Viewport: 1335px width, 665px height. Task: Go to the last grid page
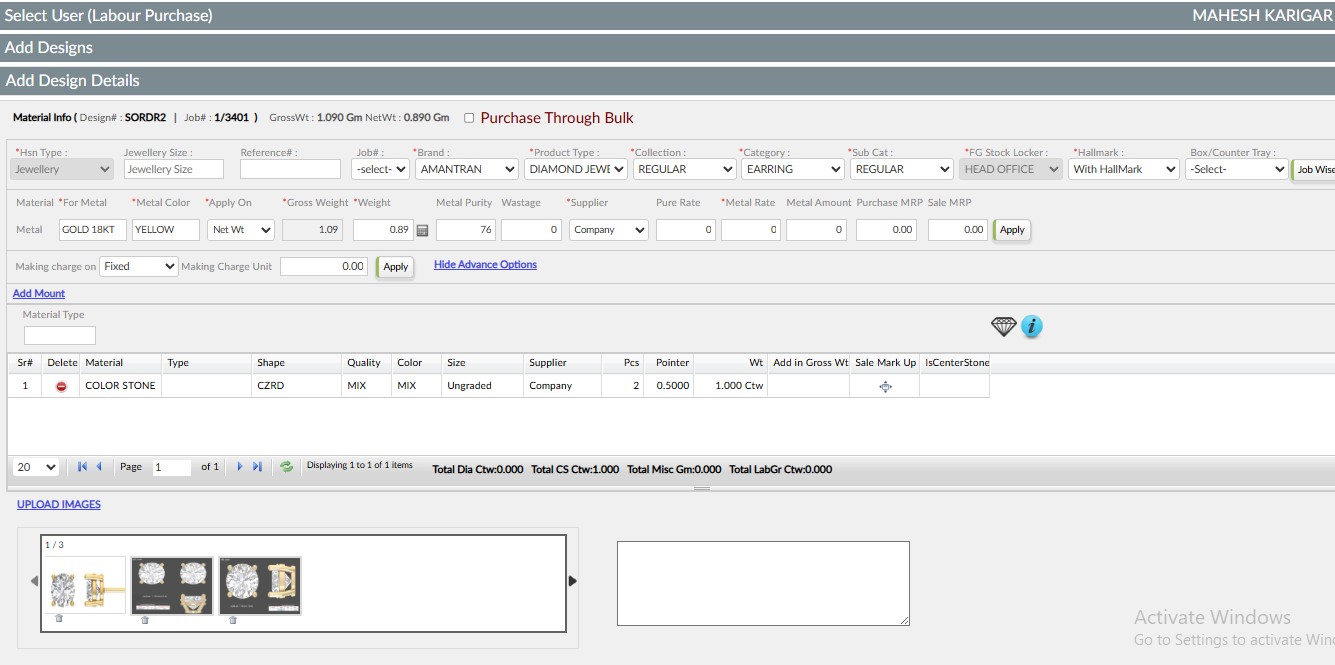(257, 467)
